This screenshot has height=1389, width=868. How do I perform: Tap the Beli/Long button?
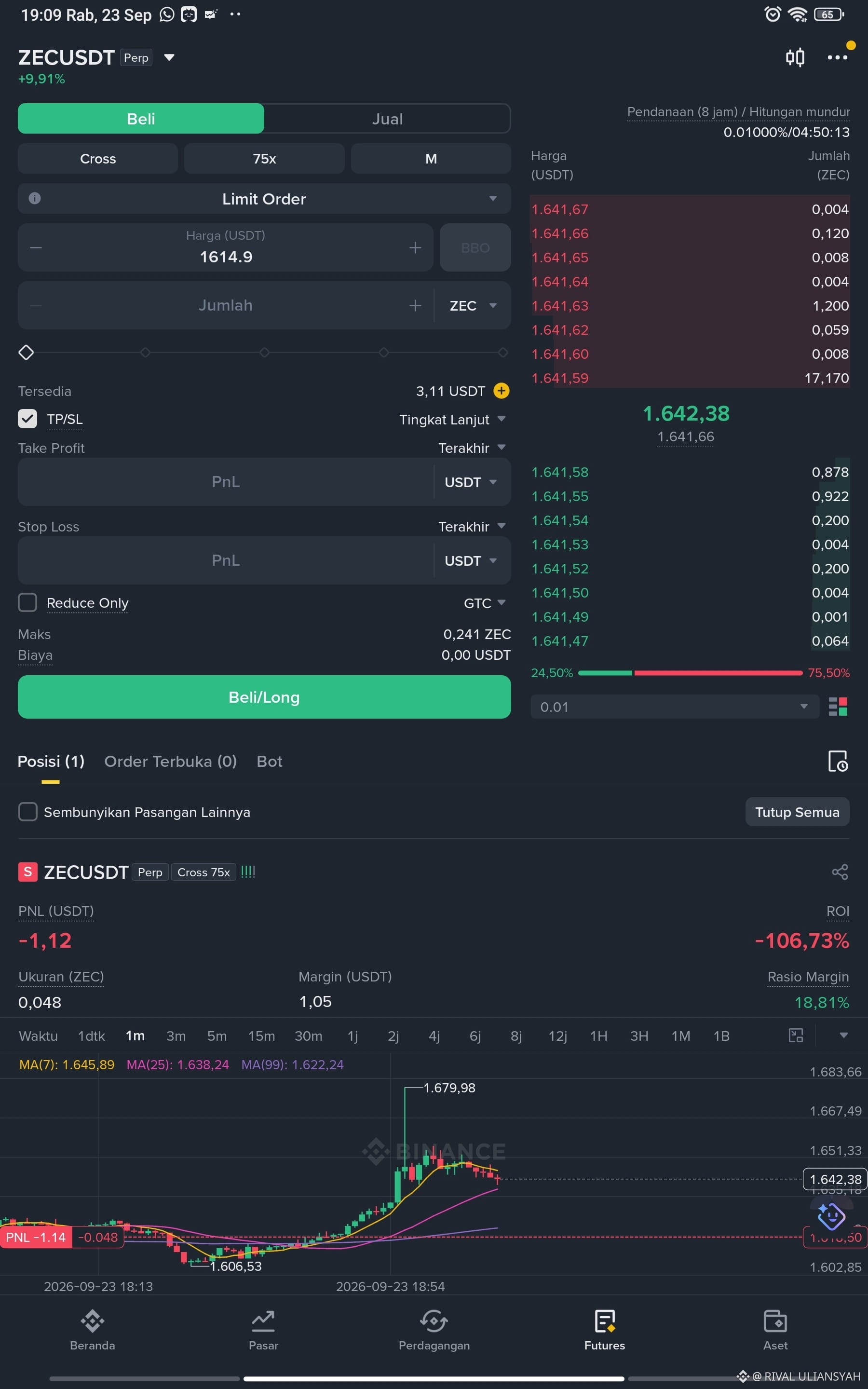pos(264,697)
